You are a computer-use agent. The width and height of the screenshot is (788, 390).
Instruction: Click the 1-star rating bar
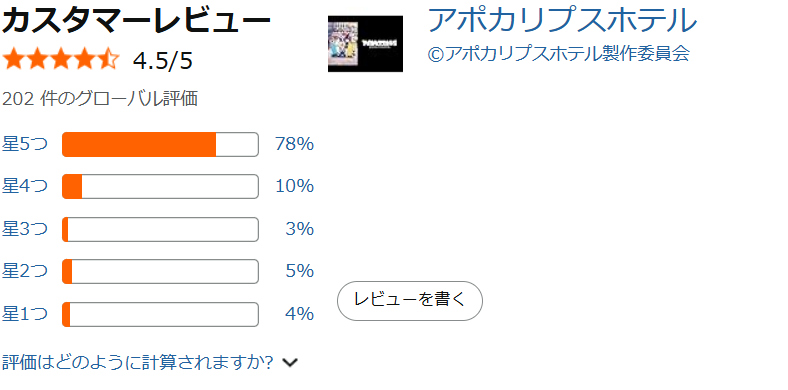point(160,314)
